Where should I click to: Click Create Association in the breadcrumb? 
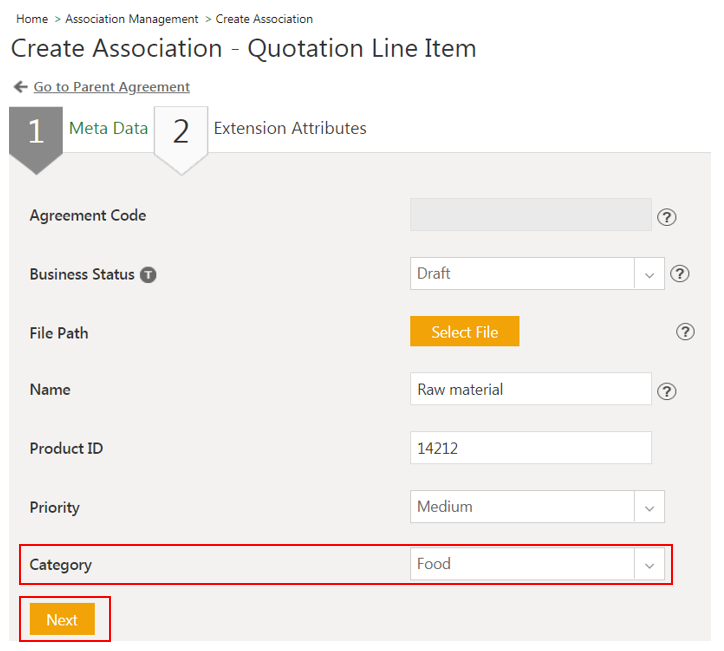click(x=264, y=19)
